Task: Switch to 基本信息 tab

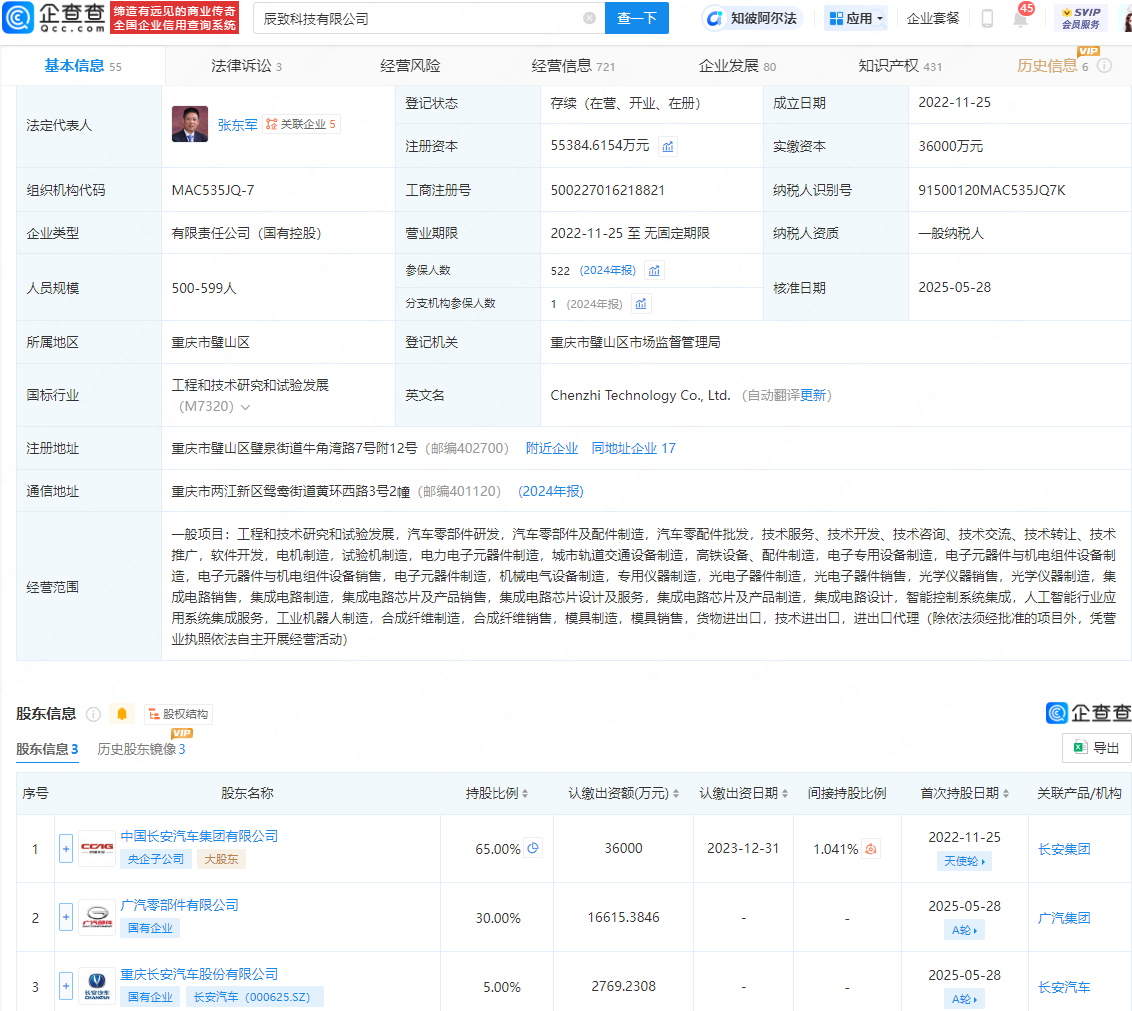Action: [x=83, y=66]
